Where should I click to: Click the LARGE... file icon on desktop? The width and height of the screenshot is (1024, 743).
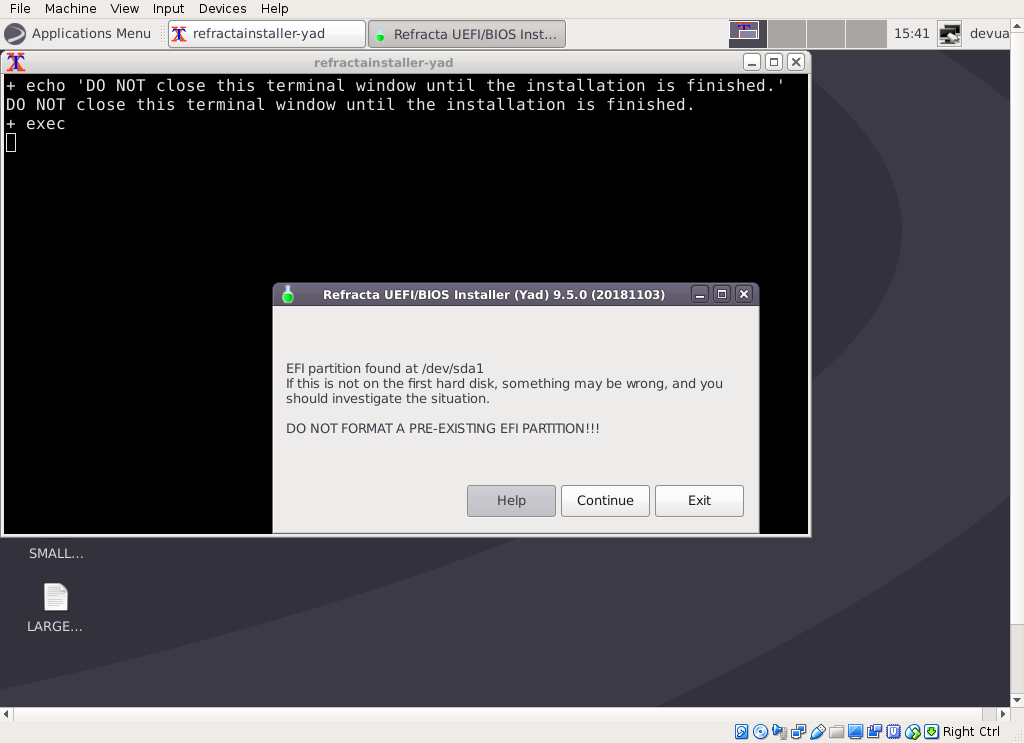pos(56,597)
